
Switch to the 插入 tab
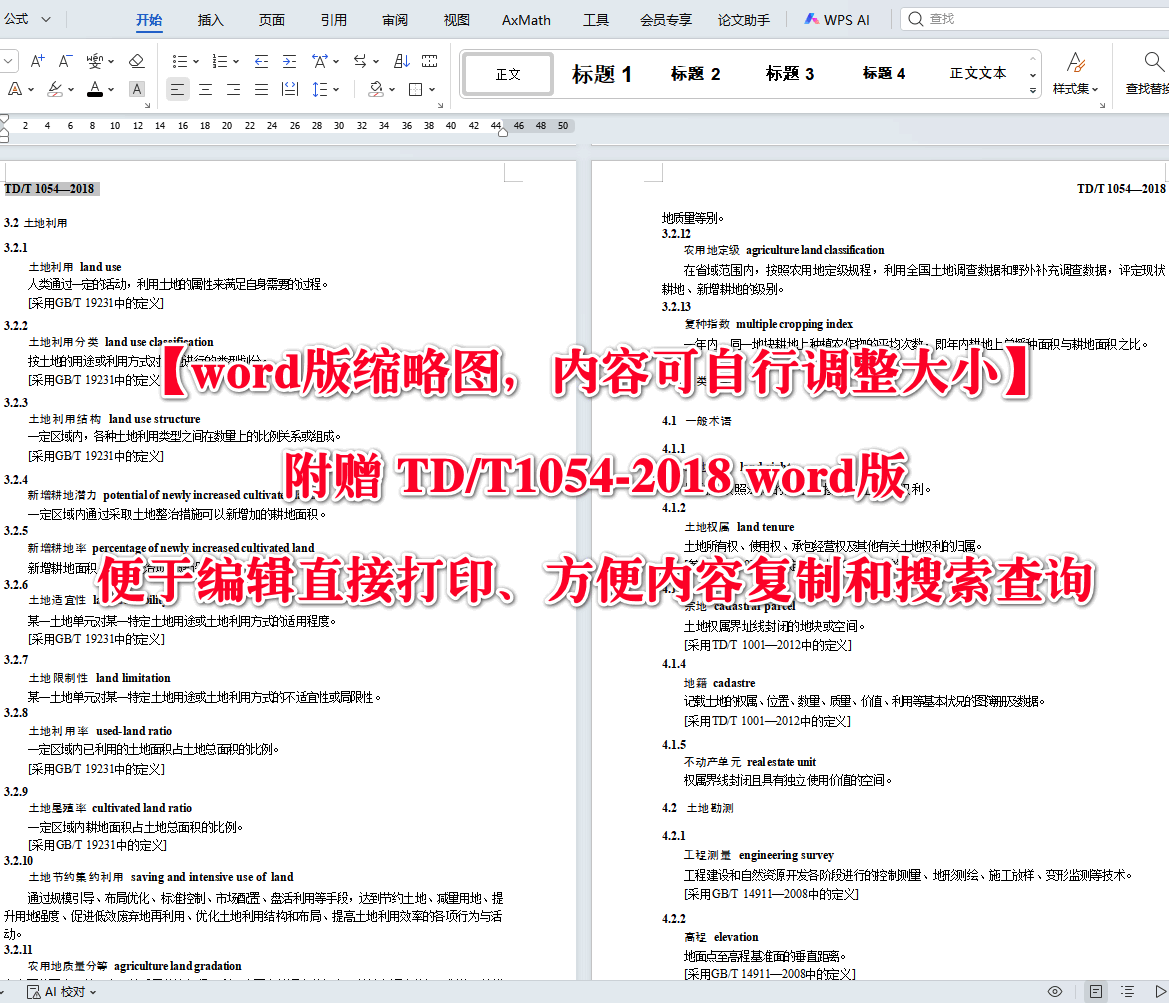(210, 20)
